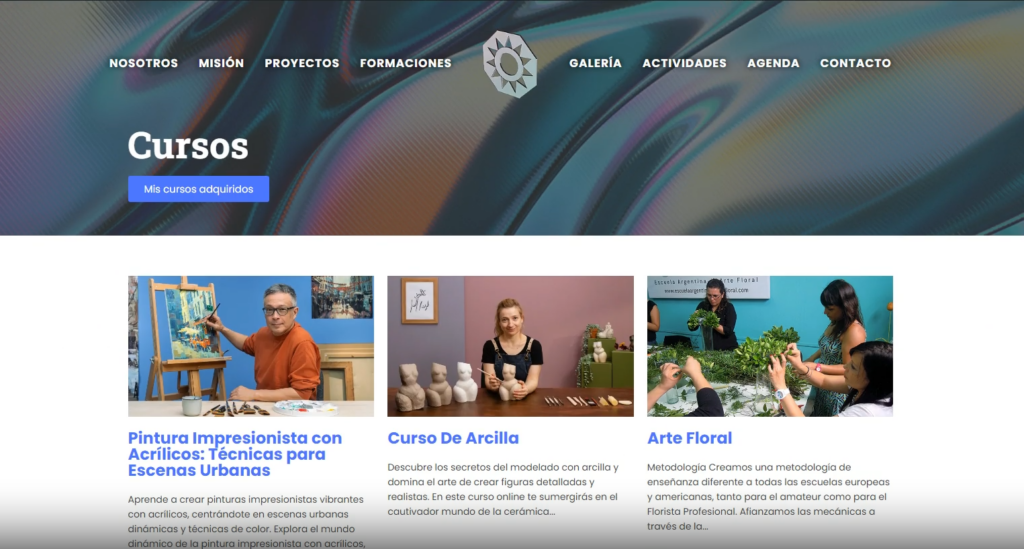Go to the Contacto page

(x=856, y=63)
